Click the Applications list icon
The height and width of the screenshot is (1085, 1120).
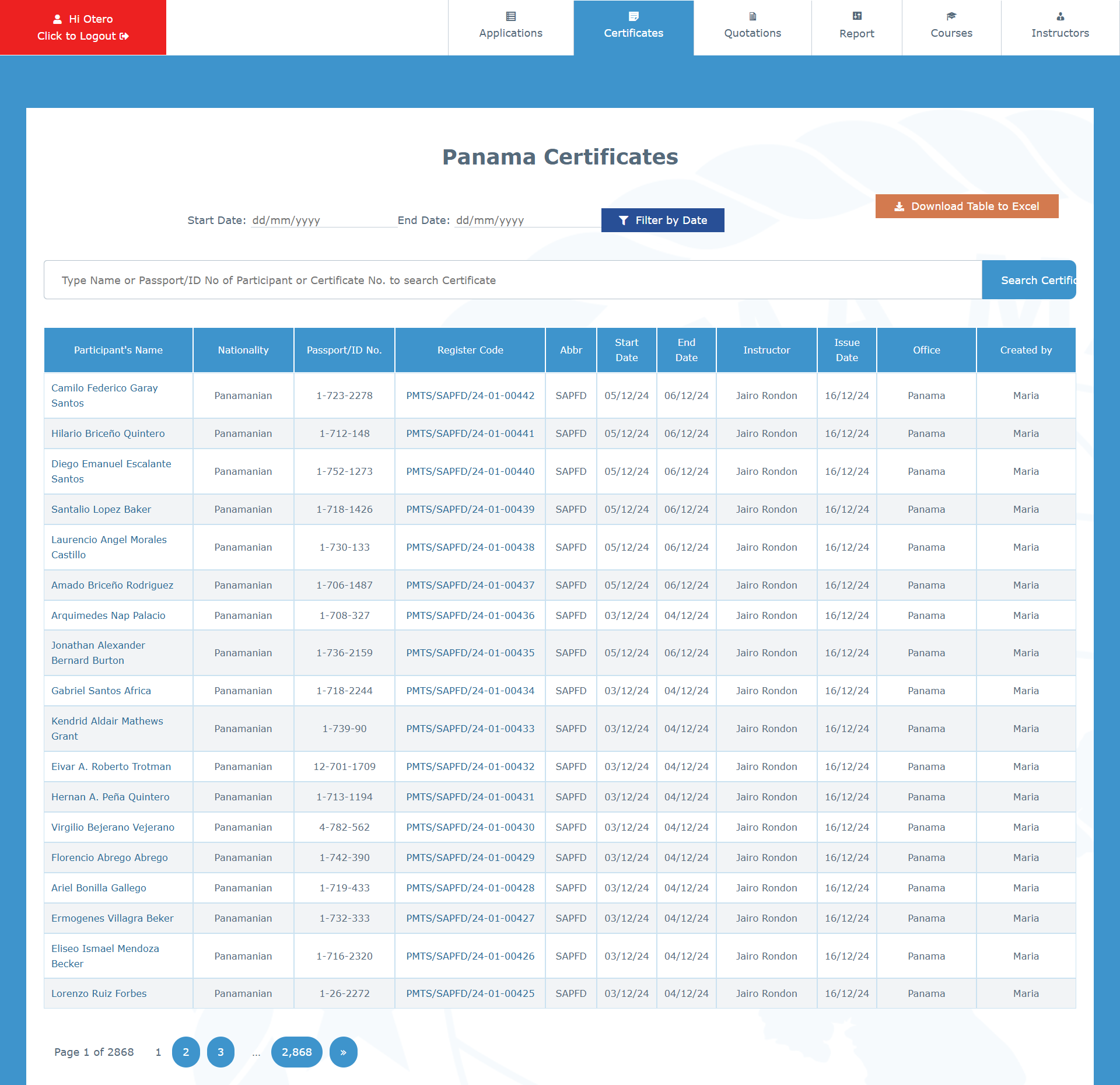511,16
